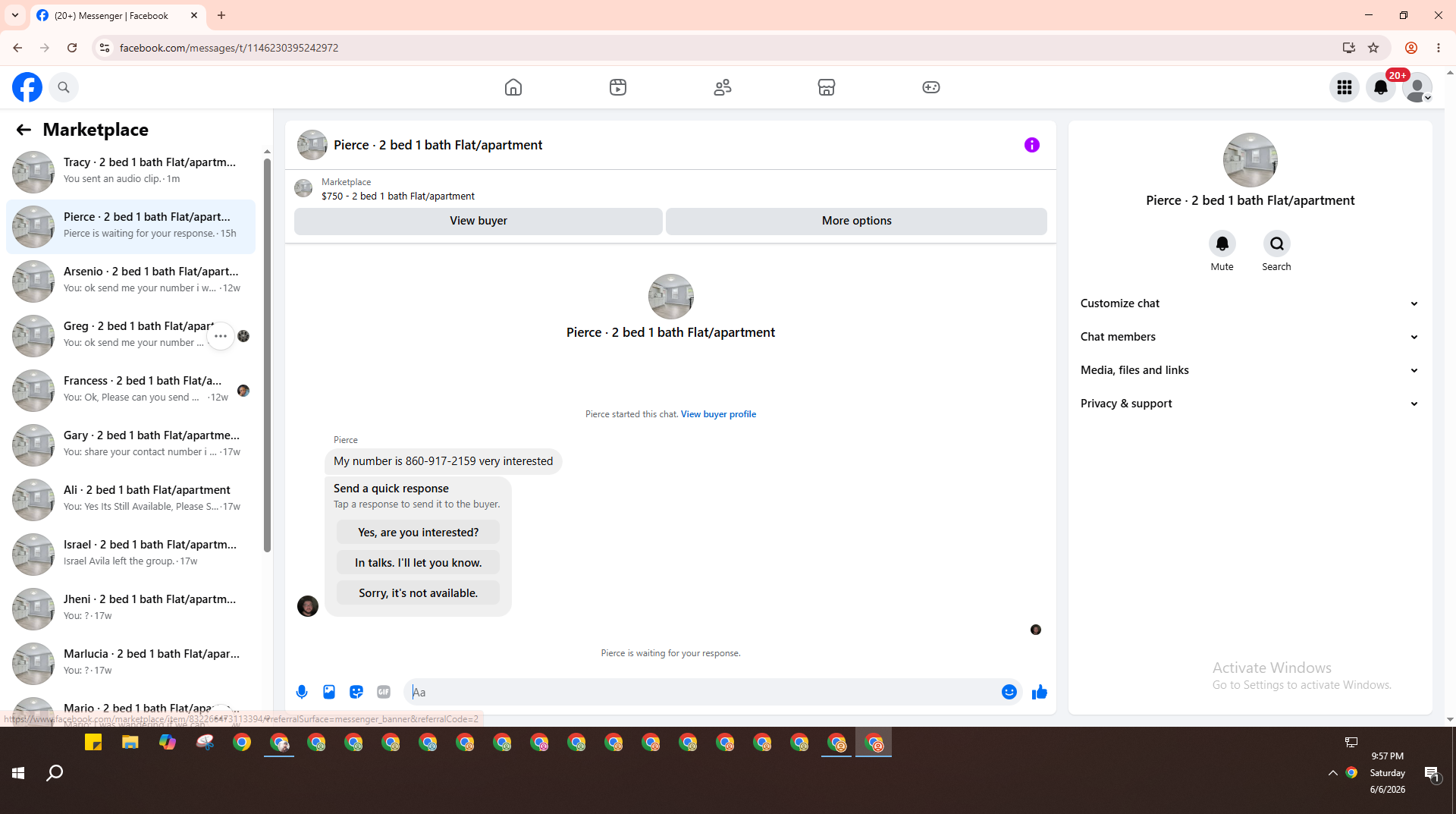The height and width of the screenshot is (814, 1456).
Task: Expand Media, files and links section
Action: pos(1250,370)
